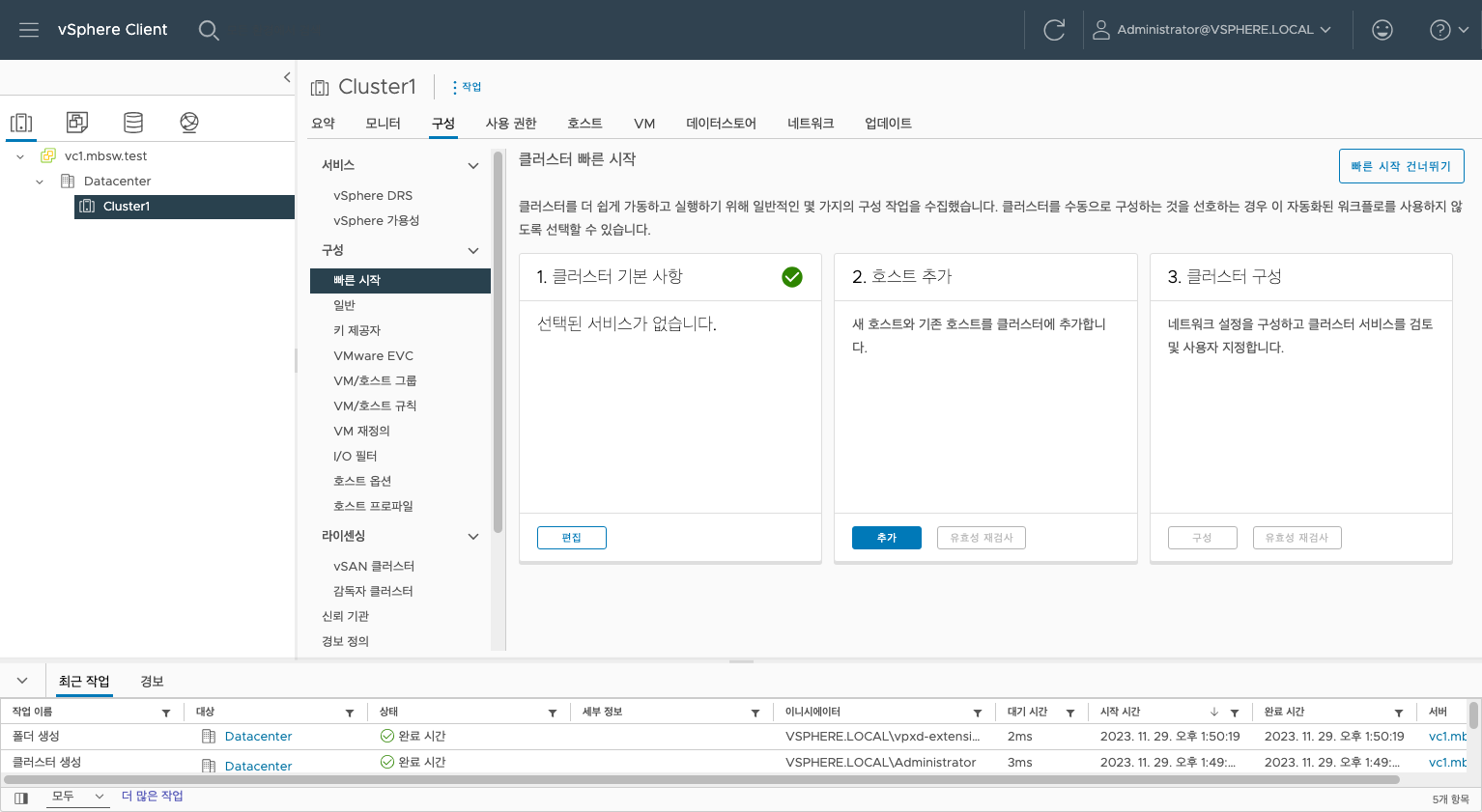Image resolution: width=1482 pixels, height=812 pixels.
Task: Filter the 대상 column
Action: [350, 713]
